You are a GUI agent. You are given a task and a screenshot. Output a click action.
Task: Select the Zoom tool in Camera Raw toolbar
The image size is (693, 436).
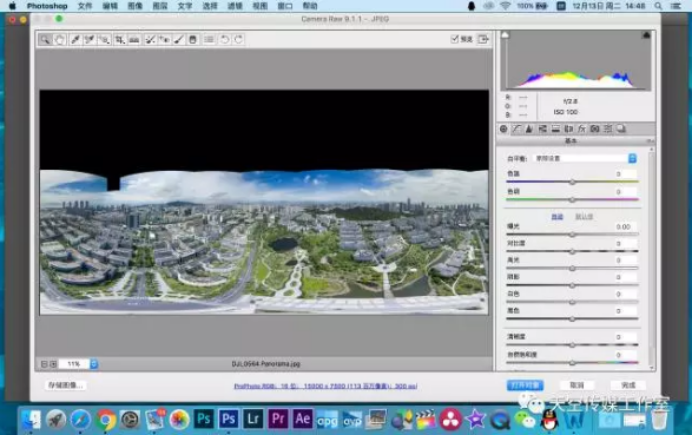[x=45, y=40]
